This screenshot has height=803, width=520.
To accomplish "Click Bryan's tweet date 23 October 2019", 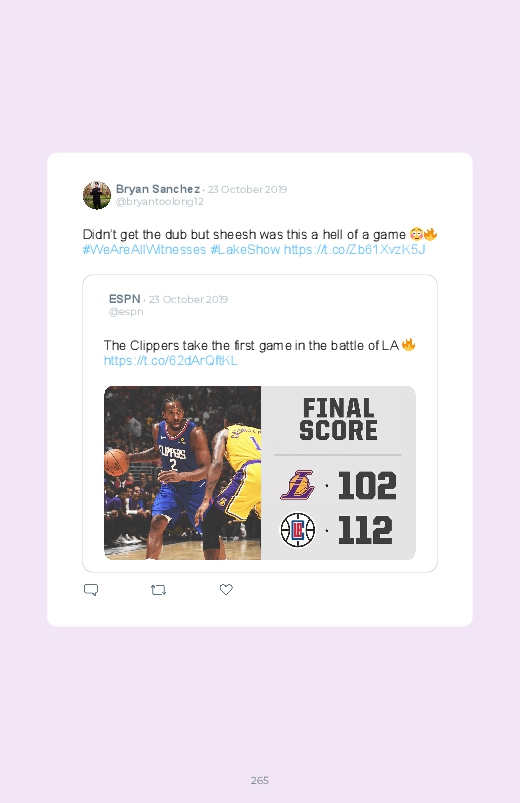I will pos(247,189).
